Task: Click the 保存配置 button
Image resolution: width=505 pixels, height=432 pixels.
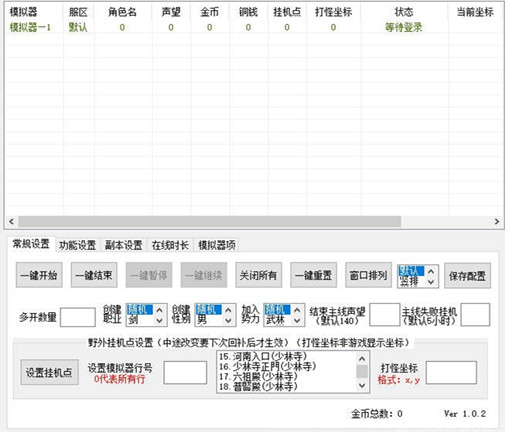Action: 467,276
